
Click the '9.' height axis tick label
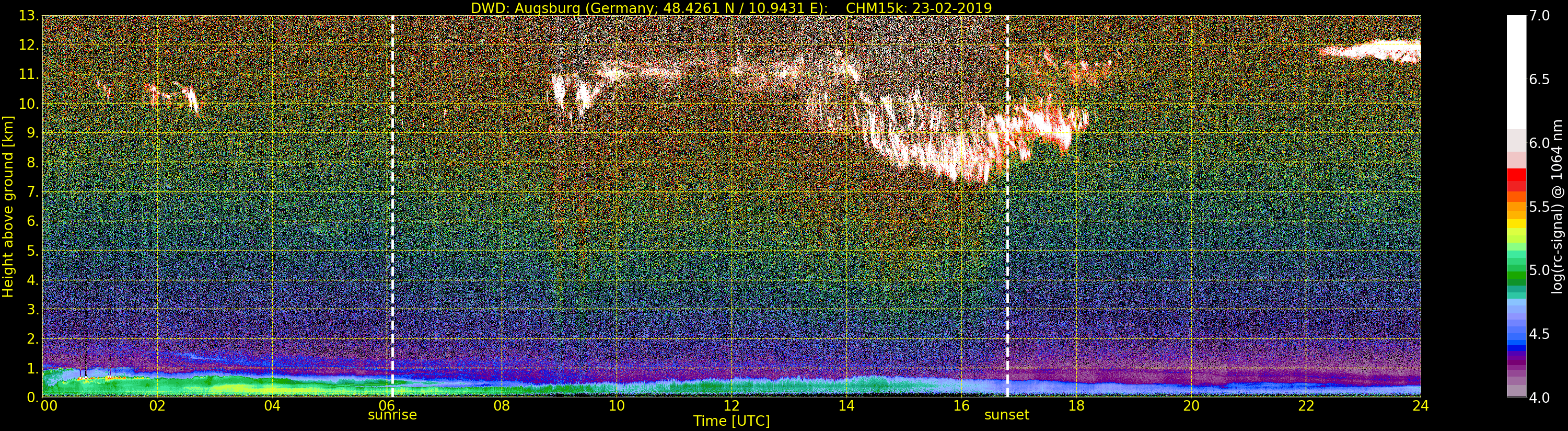point(33,133)
